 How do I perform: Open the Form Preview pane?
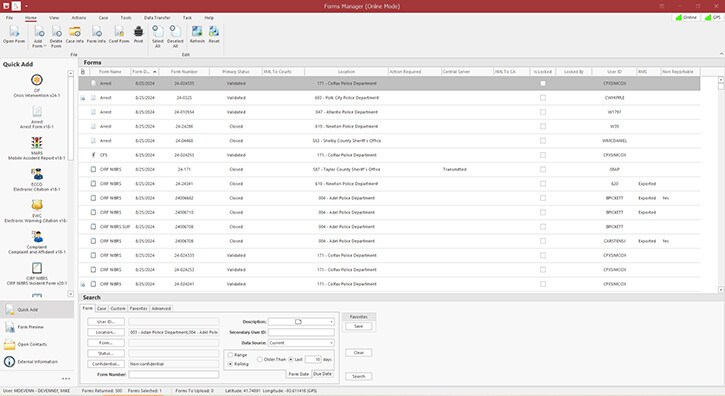coord(37,327)
